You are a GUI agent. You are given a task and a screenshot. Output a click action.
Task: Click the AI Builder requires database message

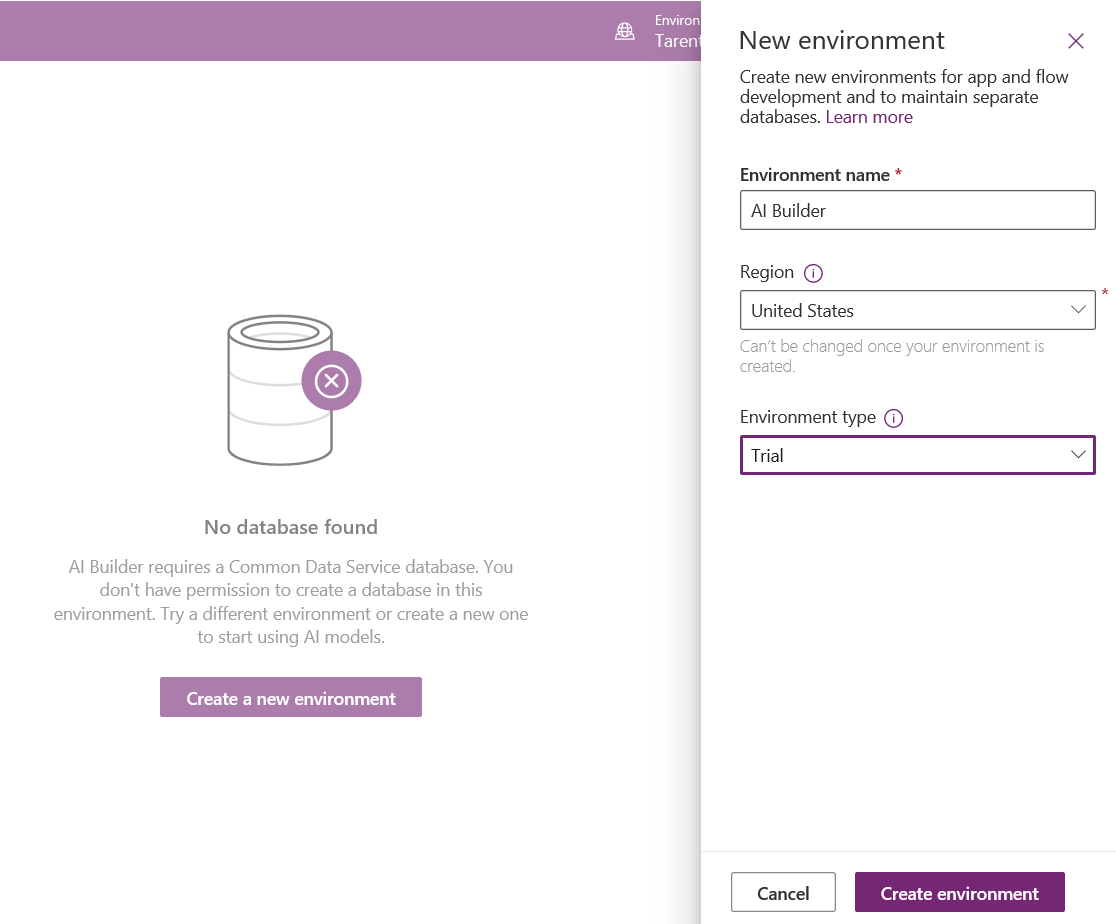pos(290,602)
